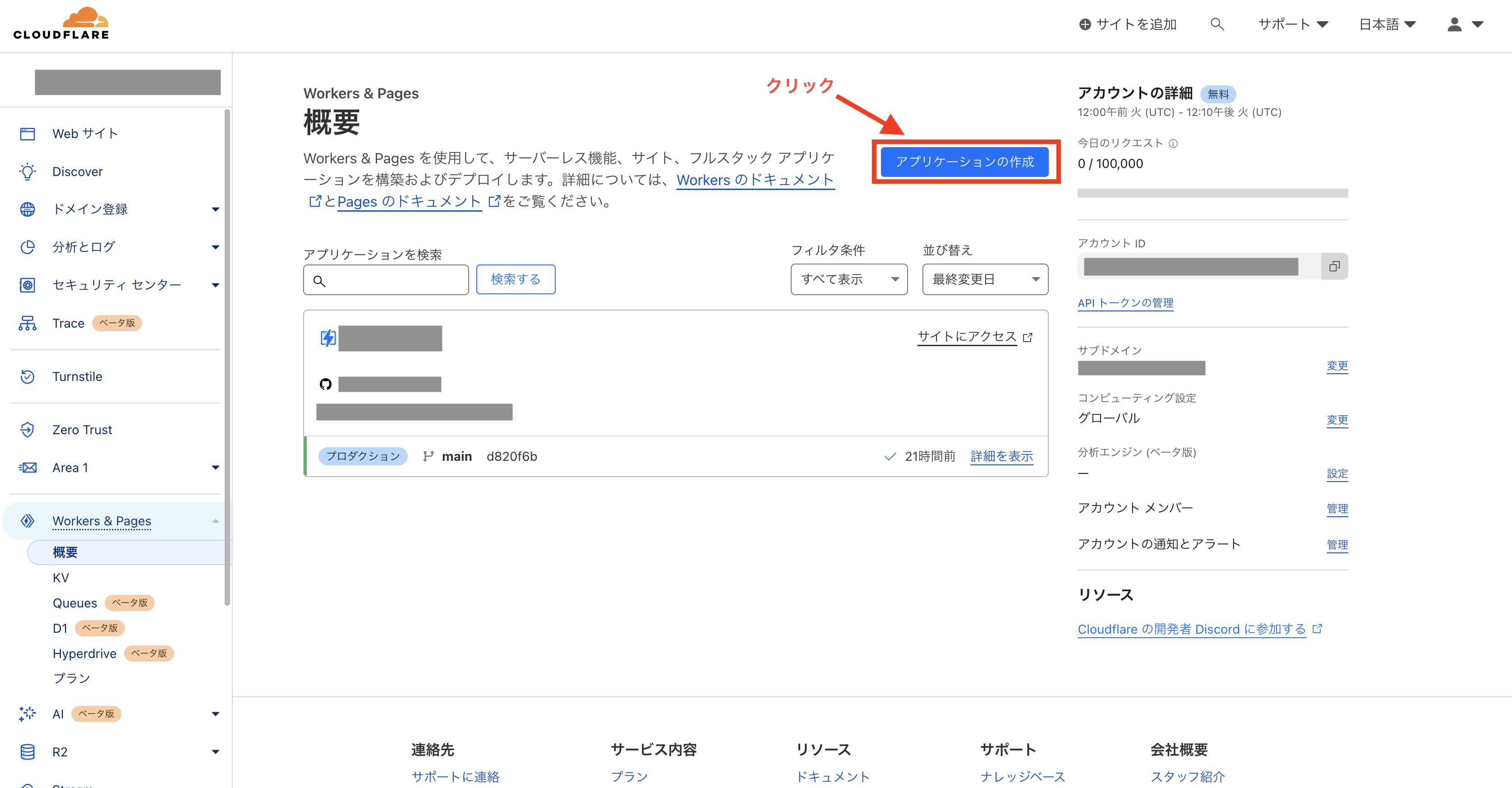
Task: Click the Trace sidebar icon
Action: pos(28,323)
